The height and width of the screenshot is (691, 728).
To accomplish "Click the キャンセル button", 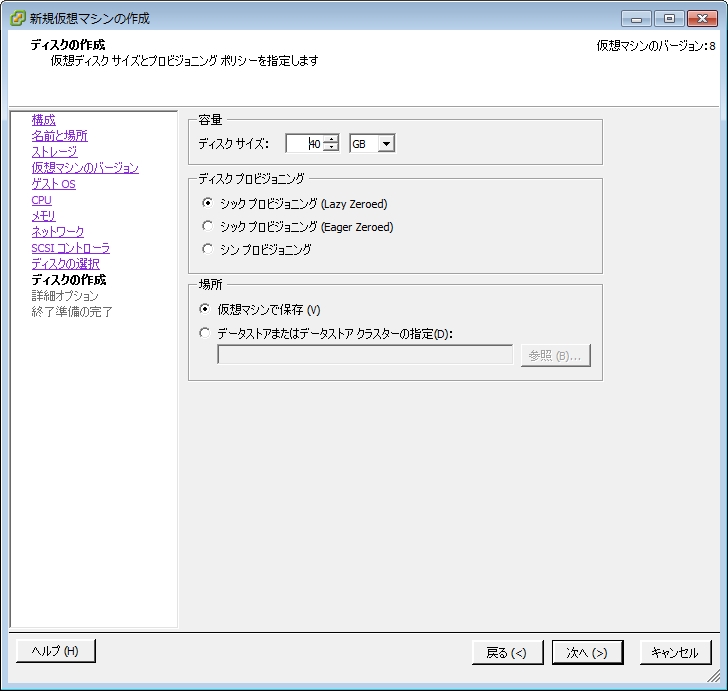I will coord(676,652).
